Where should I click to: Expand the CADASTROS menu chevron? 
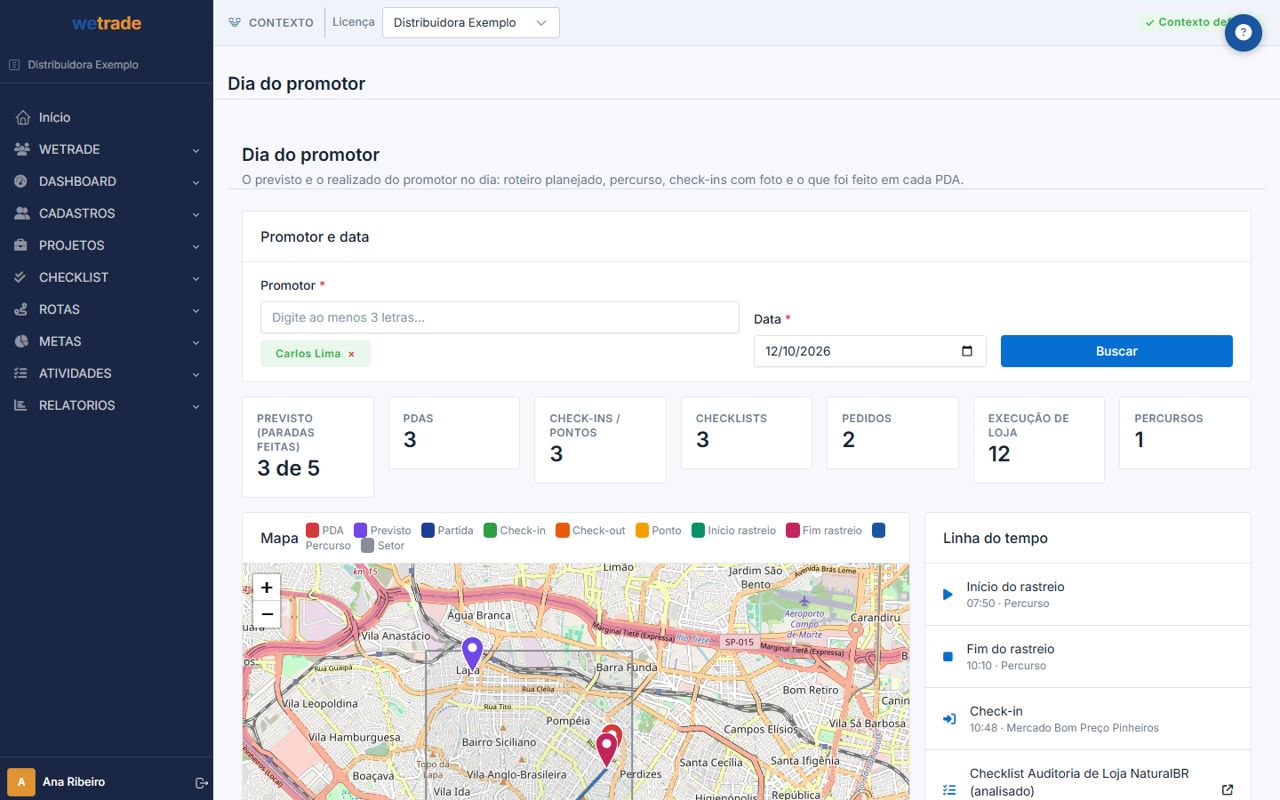196,215
